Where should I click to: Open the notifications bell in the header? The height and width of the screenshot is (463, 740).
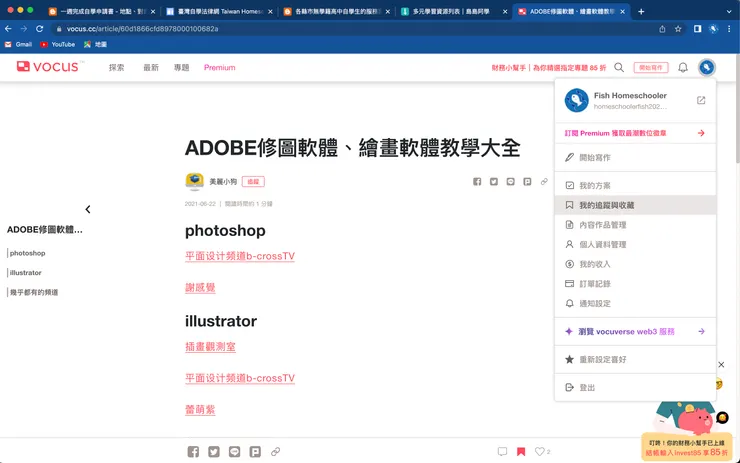click(682, 67)
